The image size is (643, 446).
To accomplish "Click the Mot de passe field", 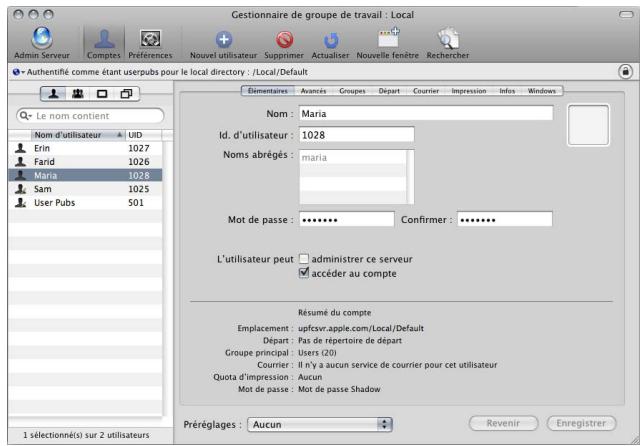I will 347,220.
